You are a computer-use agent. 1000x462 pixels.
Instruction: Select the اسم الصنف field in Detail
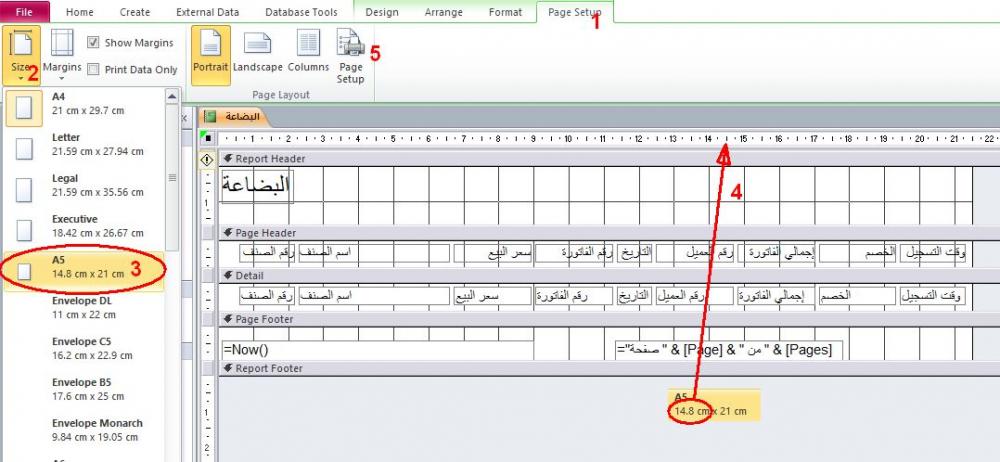[x=374, y=295]
